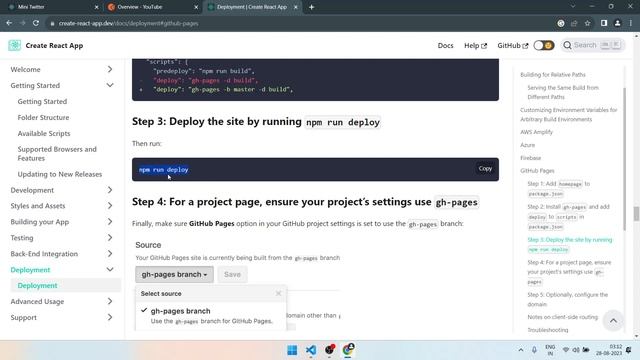The height and width of the screenshot is (360, 640).
Task: Open Step 5 domain configuration link
Action: point(567,299)
